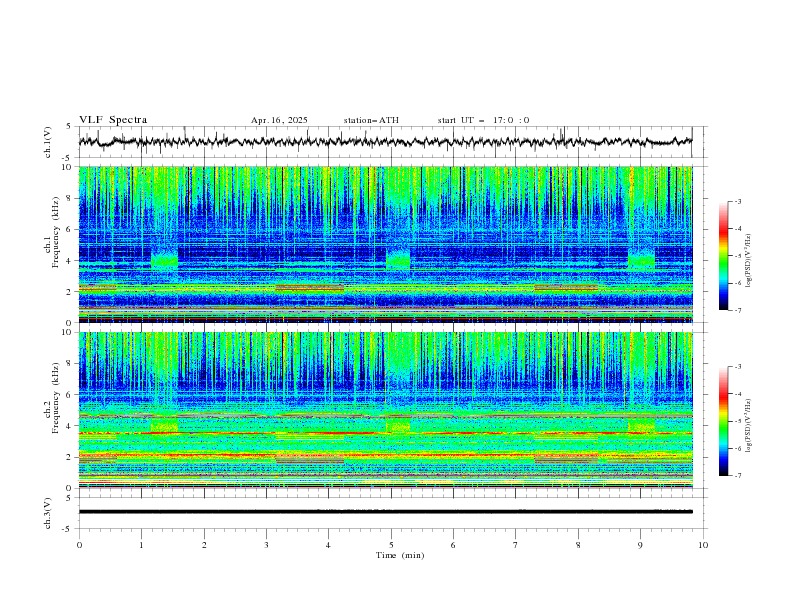Click ch.2 red band near 3.5 kHz
Screen dimensions: 792x612
point(385,433)
